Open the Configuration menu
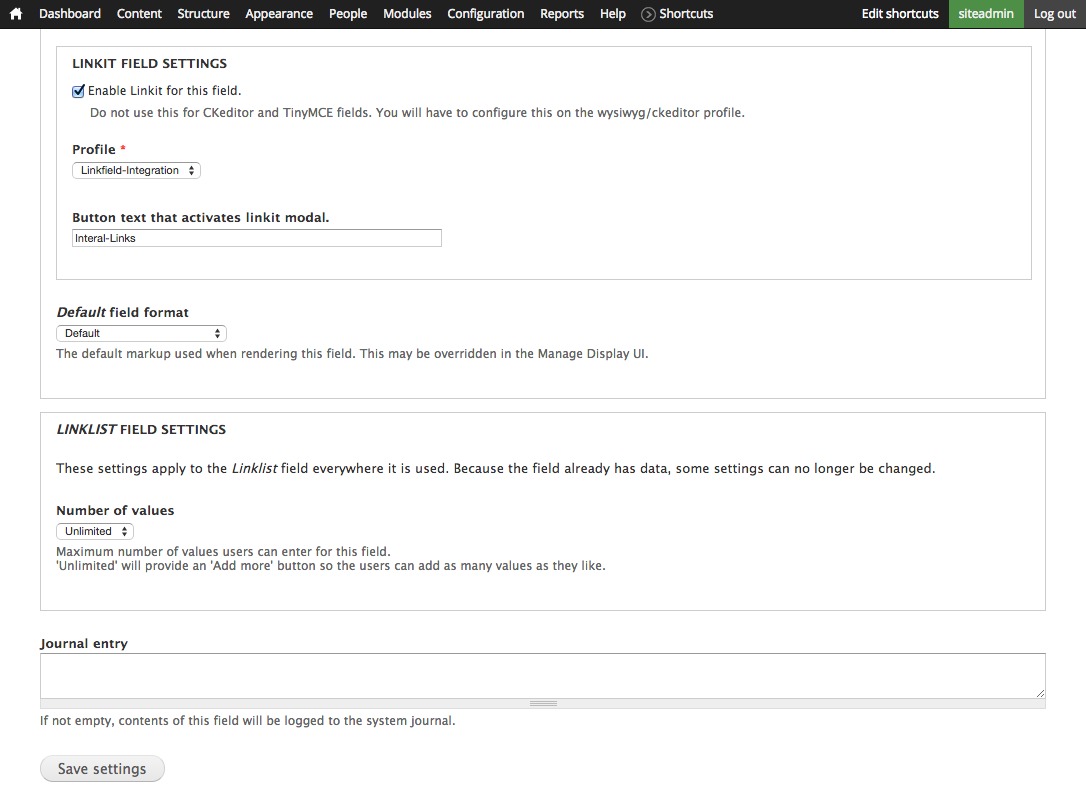 [x=485, y=13]
